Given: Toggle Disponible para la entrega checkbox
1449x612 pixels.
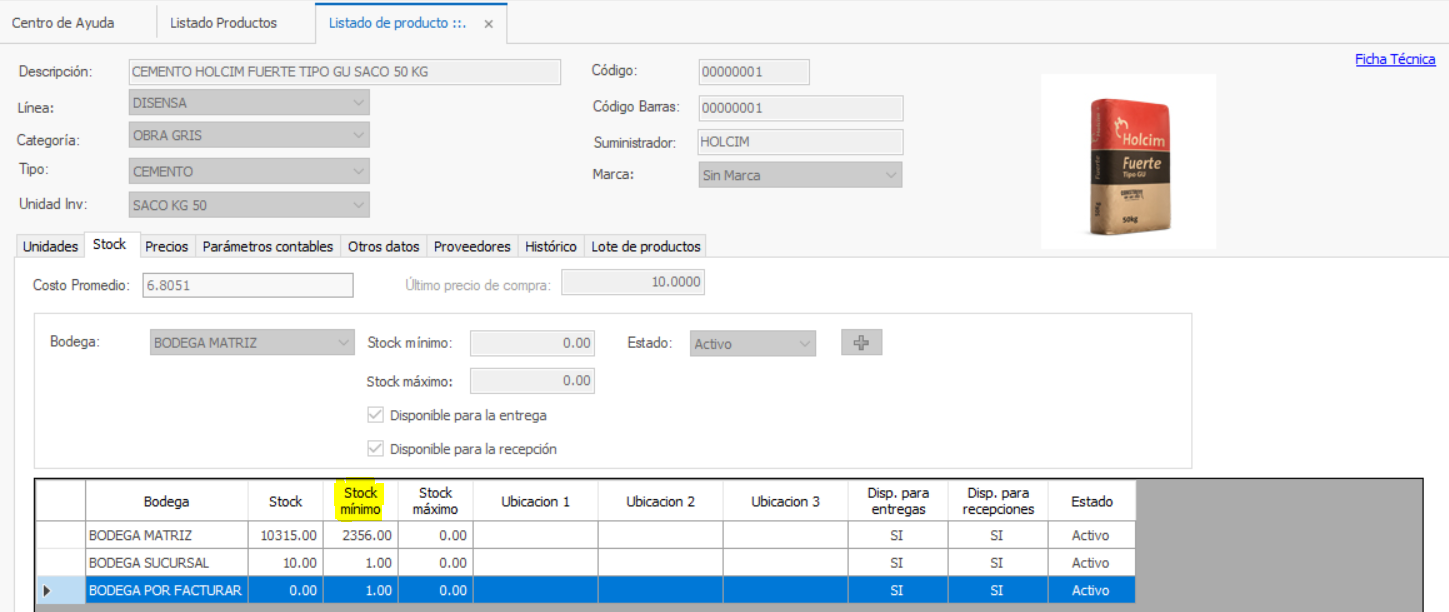Looking at the screenshot, I should [x=376, y=415].
